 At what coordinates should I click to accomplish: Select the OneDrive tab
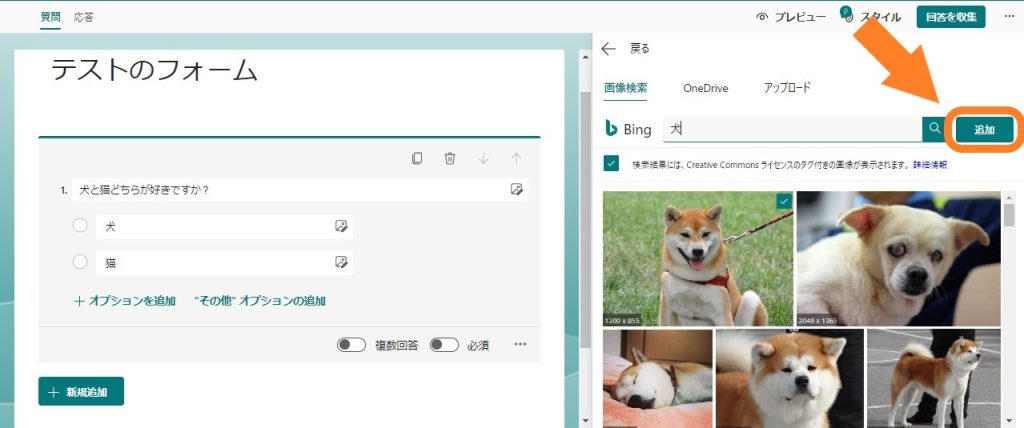pyautogui.click(x=705, y=88)
